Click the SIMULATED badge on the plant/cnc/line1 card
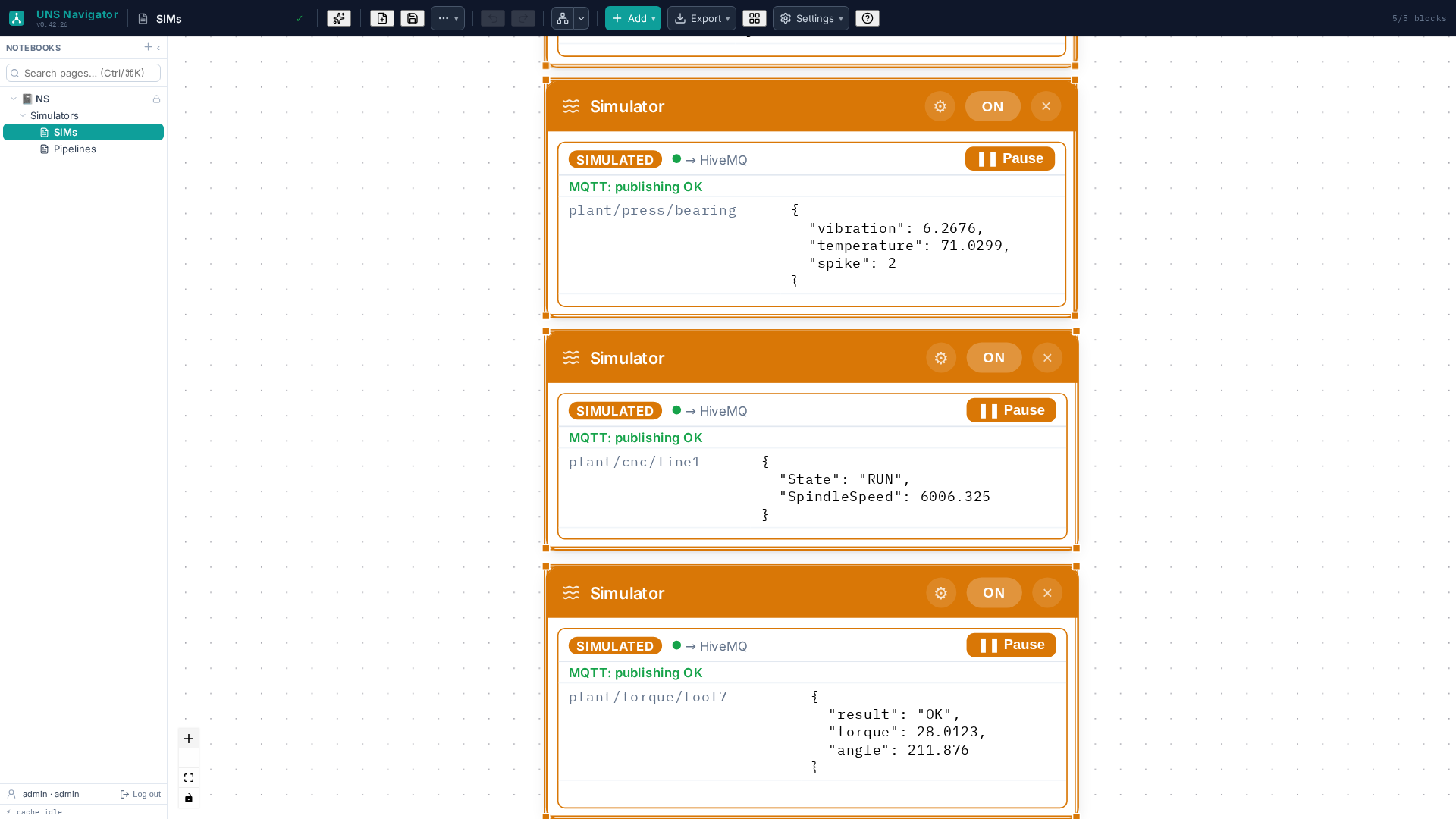The width and height of the screenshot is (1456, 819). 615,411
